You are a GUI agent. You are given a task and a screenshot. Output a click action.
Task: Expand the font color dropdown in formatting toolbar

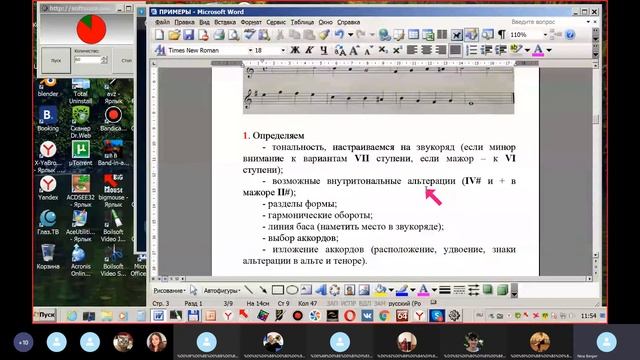pyautogui.click(x=549, y=50)
